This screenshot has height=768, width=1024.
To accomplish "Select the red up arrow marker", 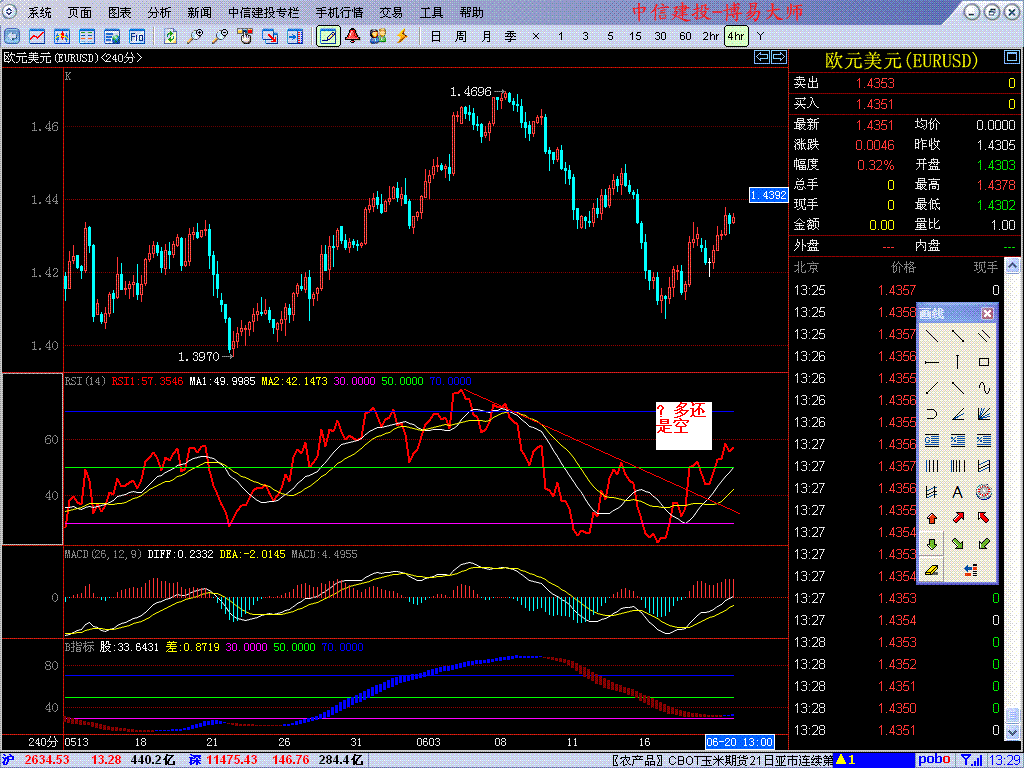I will tap(932, 519).
